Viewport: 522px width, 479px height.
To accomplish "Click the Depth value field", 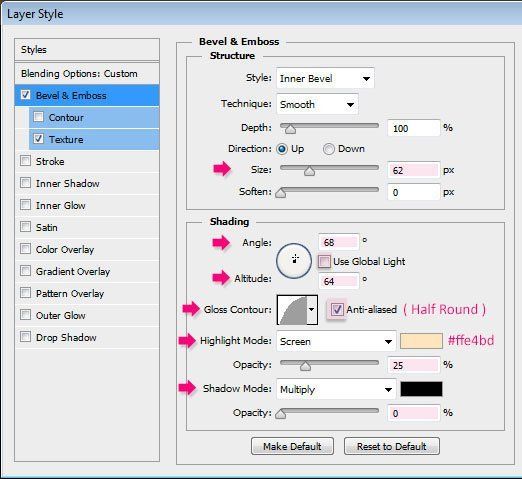I will point(414,128).
